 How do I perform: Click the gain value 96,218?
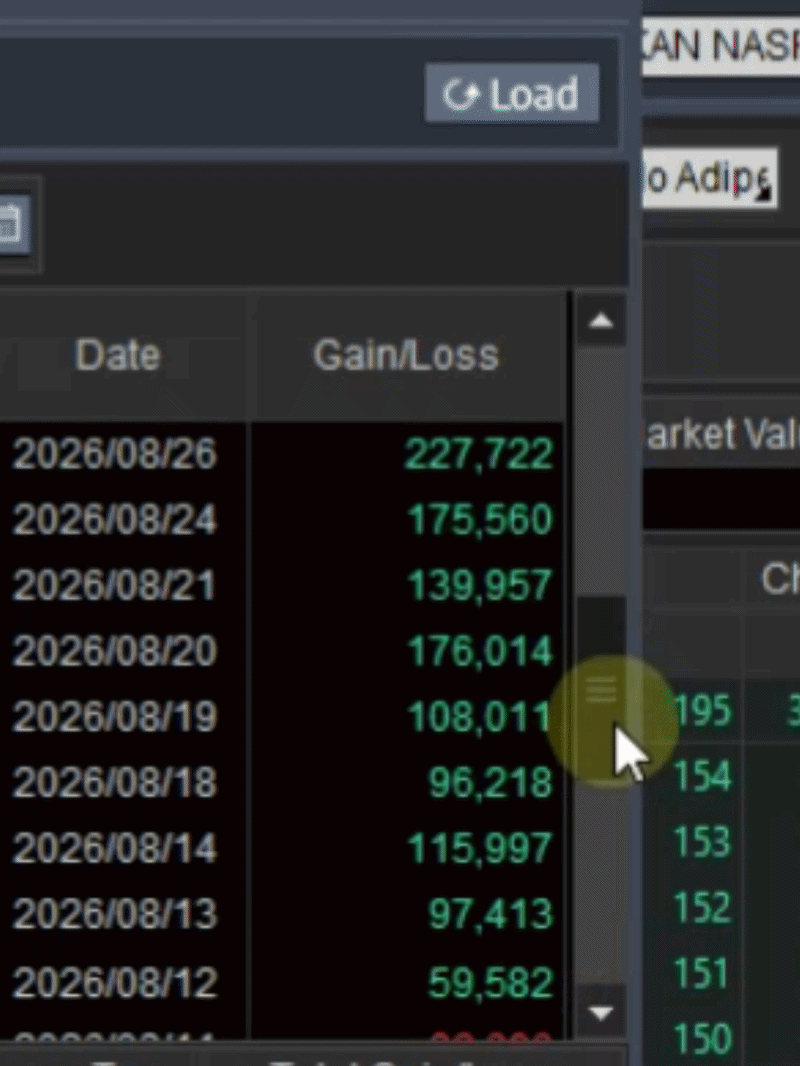click(x=490, y=783)
